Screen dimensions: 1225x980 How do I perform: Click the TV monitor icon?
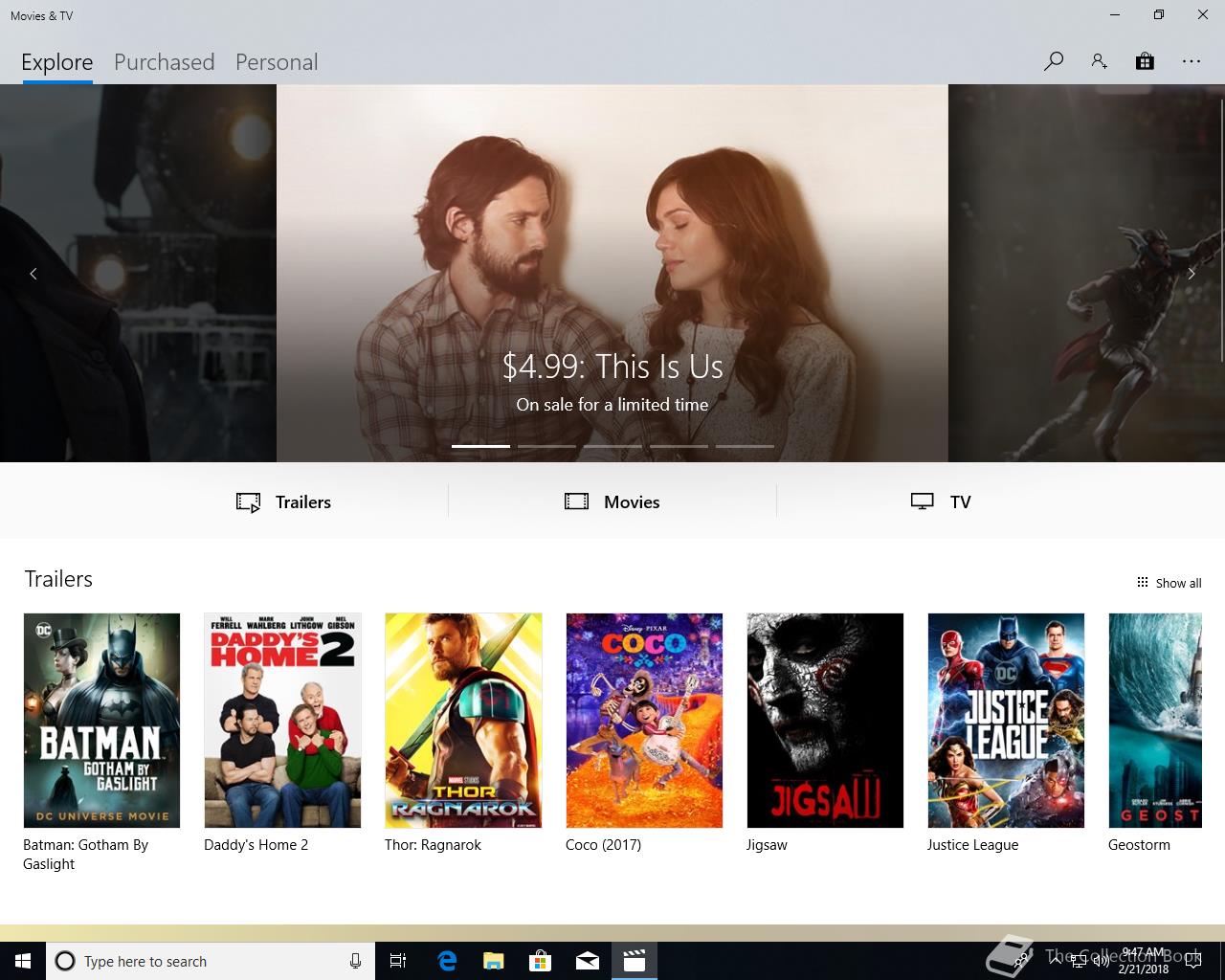coord(923,501)
